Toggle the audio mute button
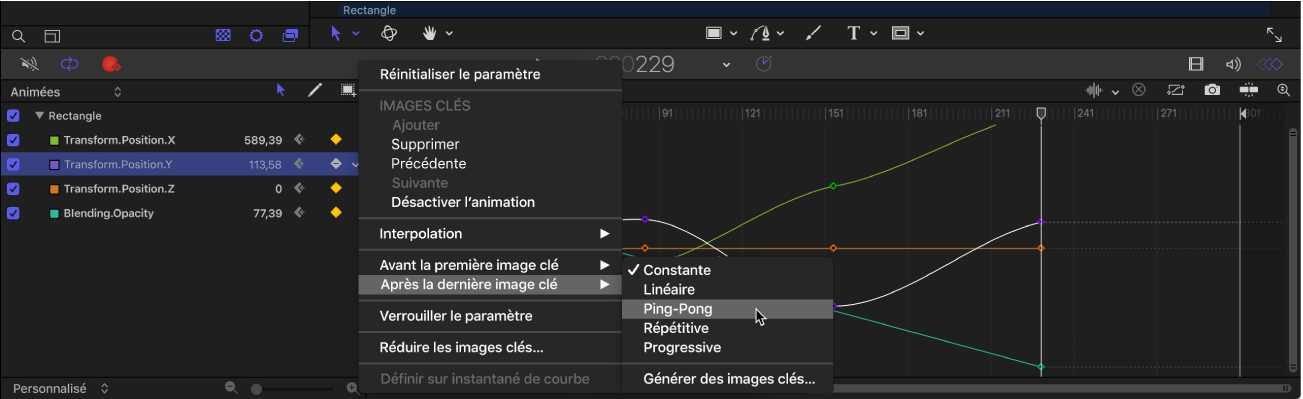The width and height of the screenshot is (1303, 399). coord(30,64)
